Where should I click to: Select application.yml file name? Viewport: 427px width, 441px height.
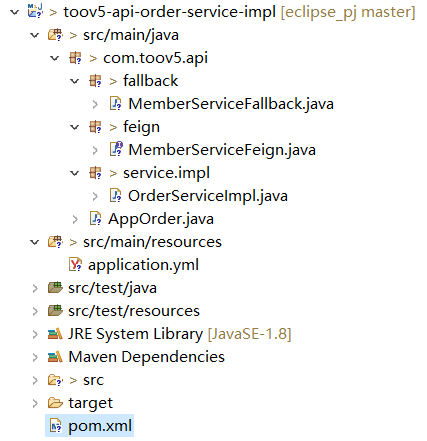point(143,265)
